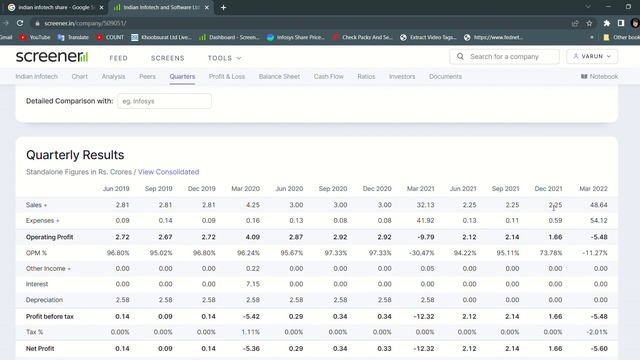640x360 pixels.
Task: Open the VARUN account dropdown
Action: (x=592, y=56)
